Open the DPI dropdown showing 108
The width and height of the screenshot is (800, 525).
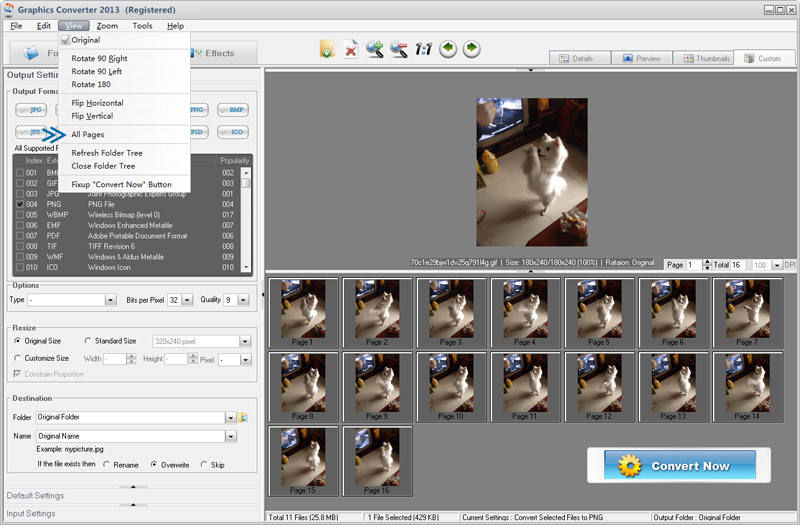(777, 265)
